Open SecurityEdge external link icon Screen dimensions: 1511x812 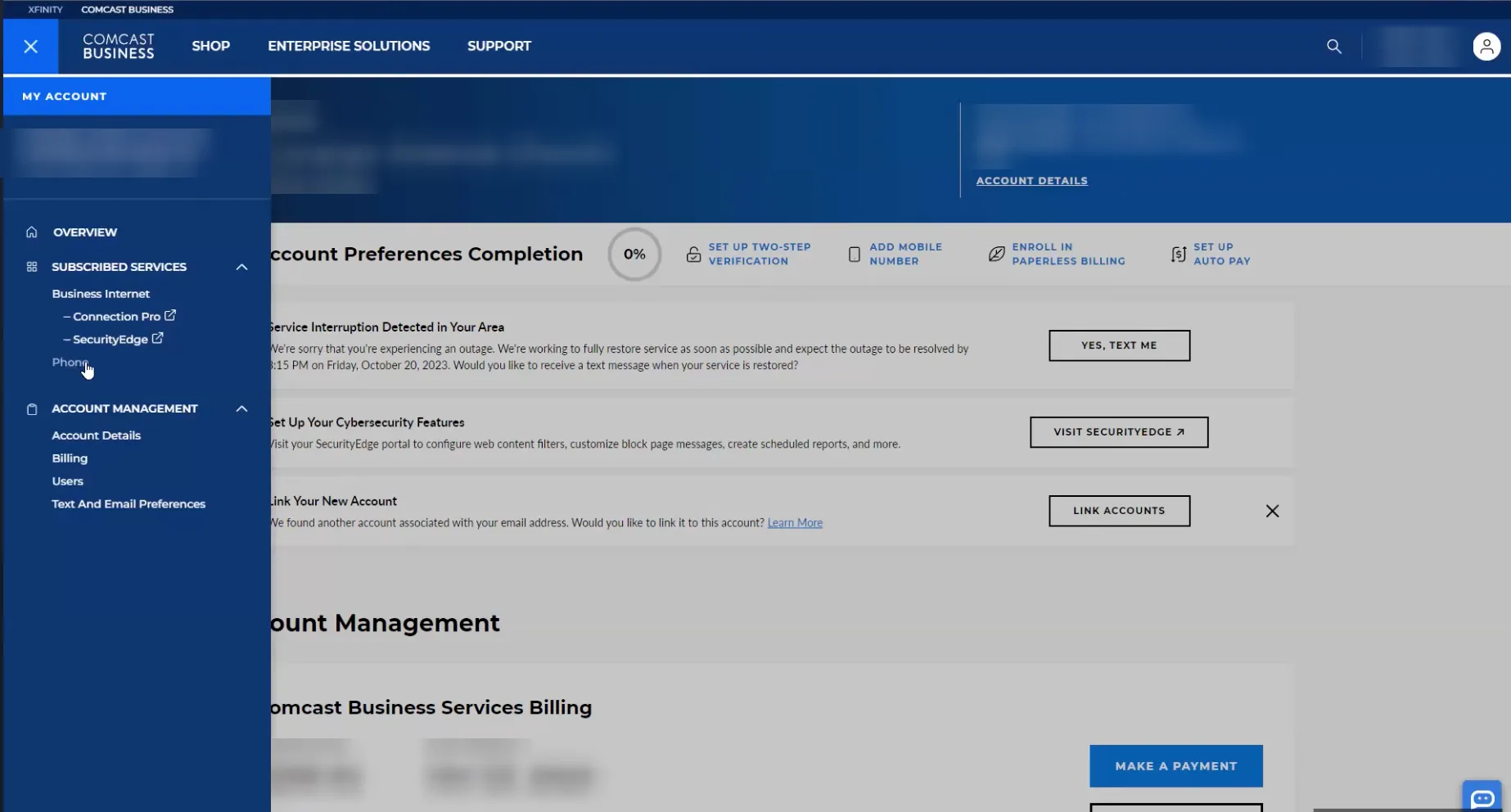(x=158, y=338)
